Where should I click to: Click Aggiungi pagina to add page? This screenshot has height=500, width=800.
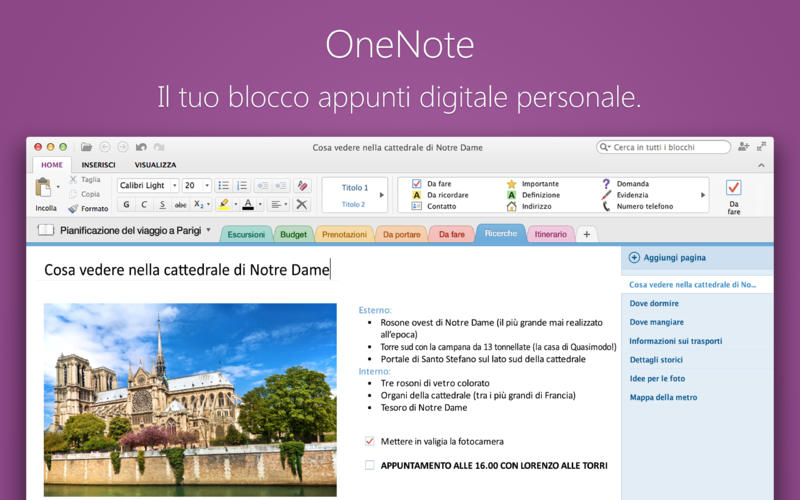tap(668, 257)
